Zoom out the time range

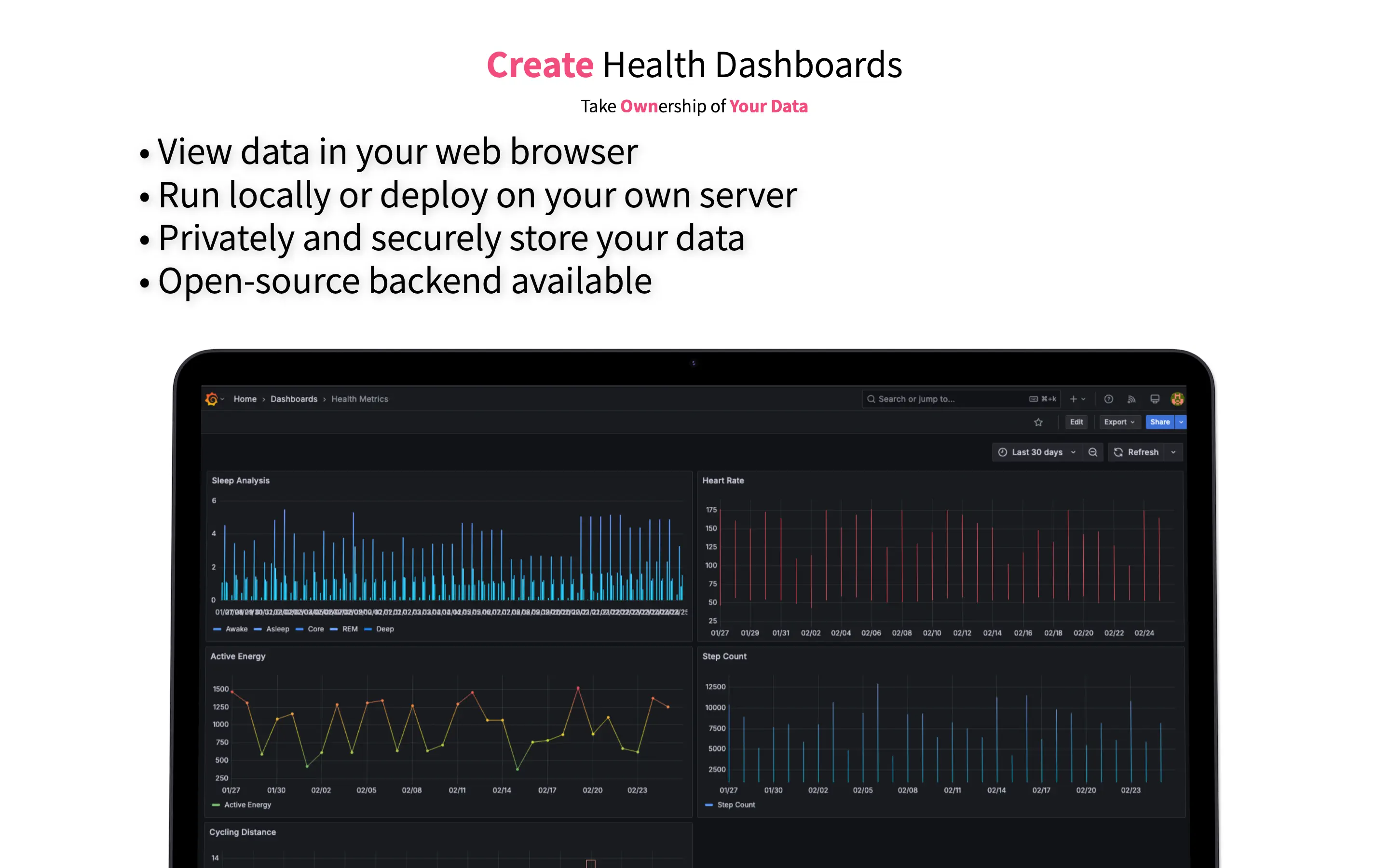pos(1092,452)
